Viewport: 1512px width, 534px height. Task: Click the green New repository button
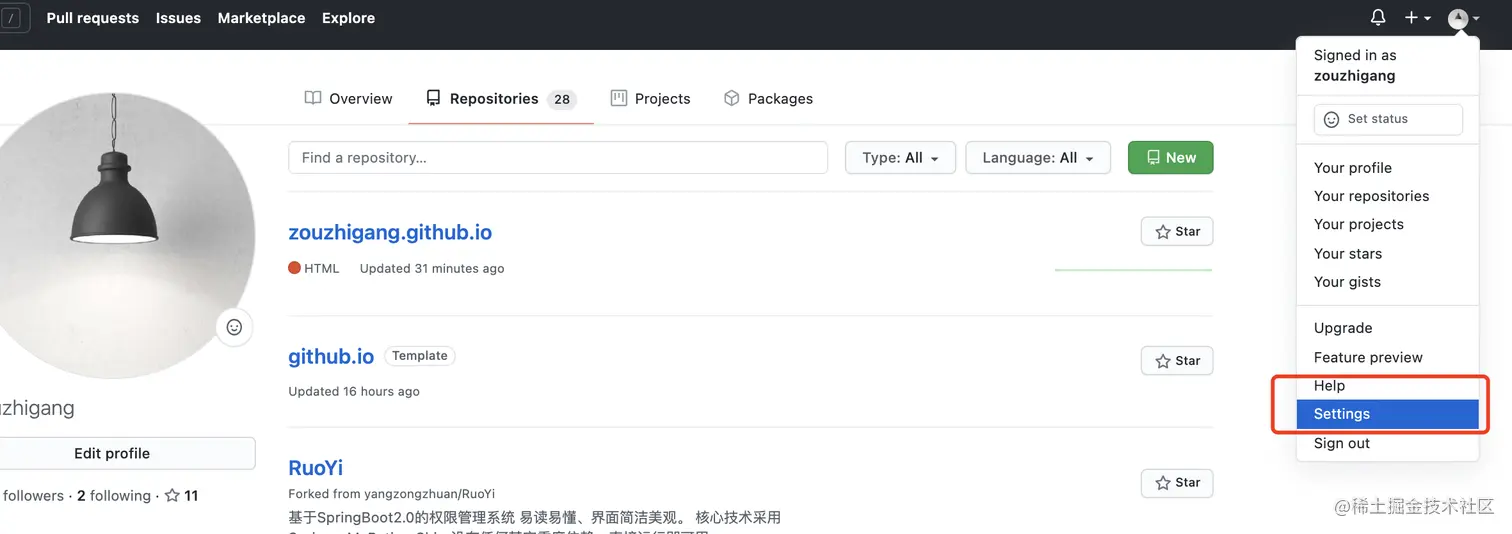coord(1170,158)
